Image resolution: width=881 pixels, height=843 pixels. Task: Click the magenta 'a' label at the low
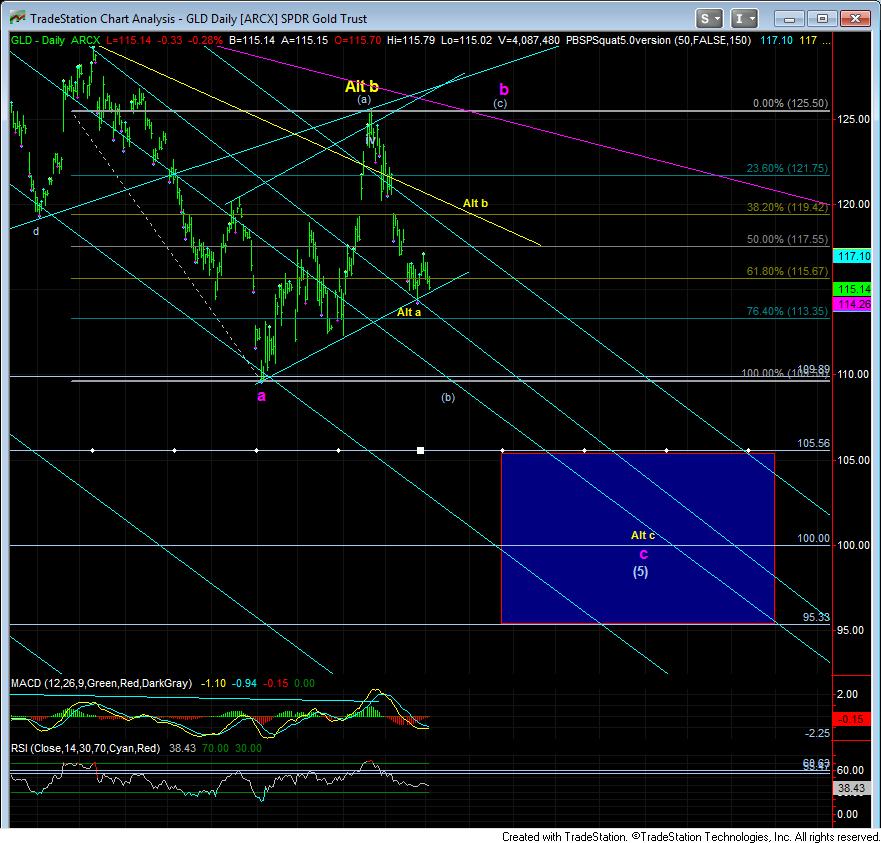click(261, 396)
